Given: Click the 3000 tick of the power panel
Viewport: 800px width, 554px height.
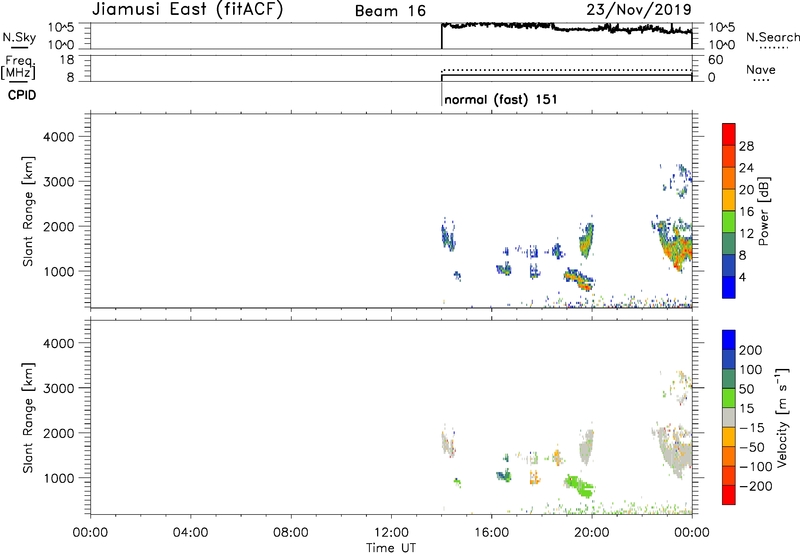Looking at the screenshot, I should pyautogui.click(x=59, y=182).
